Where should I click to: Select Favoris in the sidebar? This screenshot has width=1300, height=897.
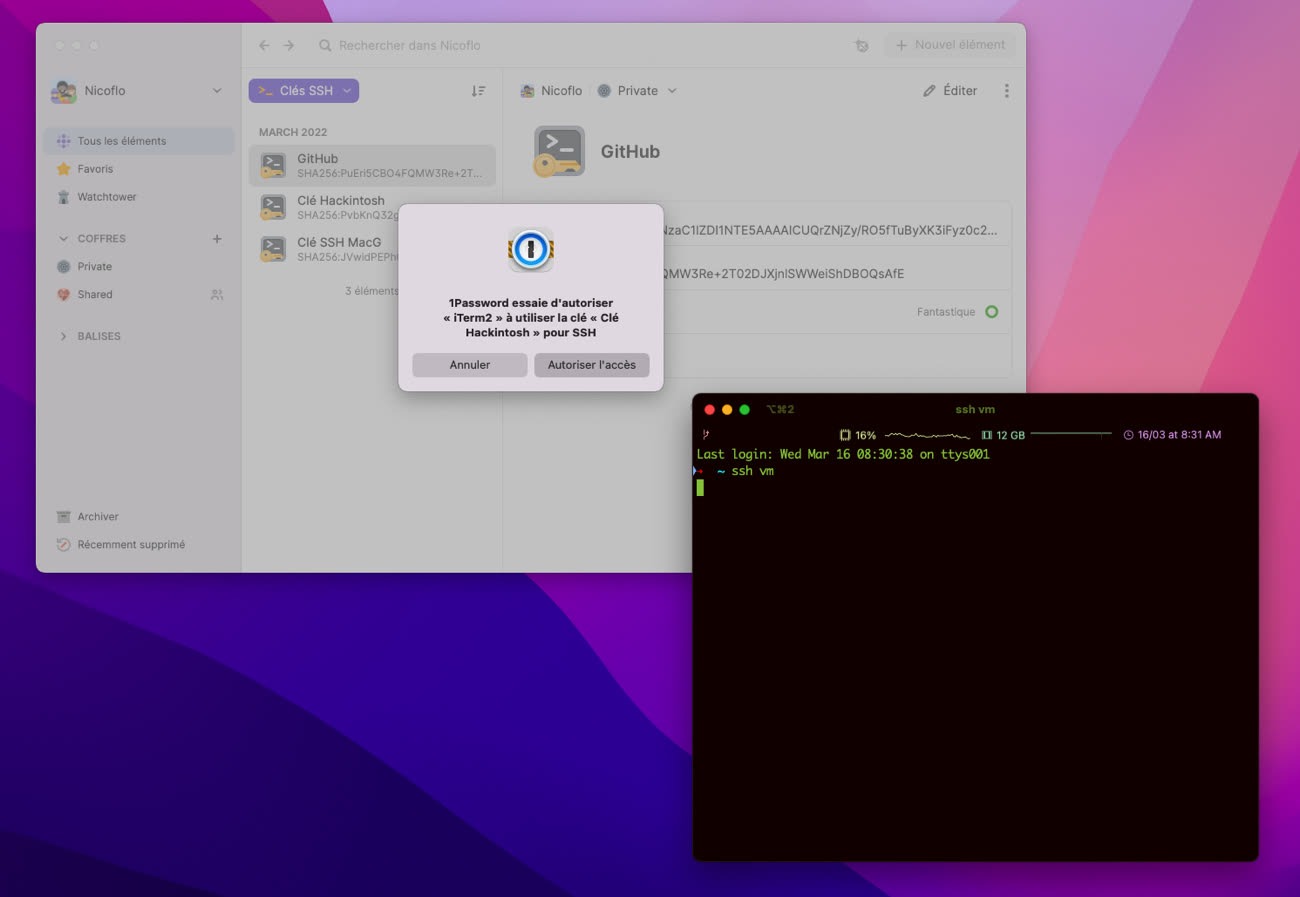95,169
